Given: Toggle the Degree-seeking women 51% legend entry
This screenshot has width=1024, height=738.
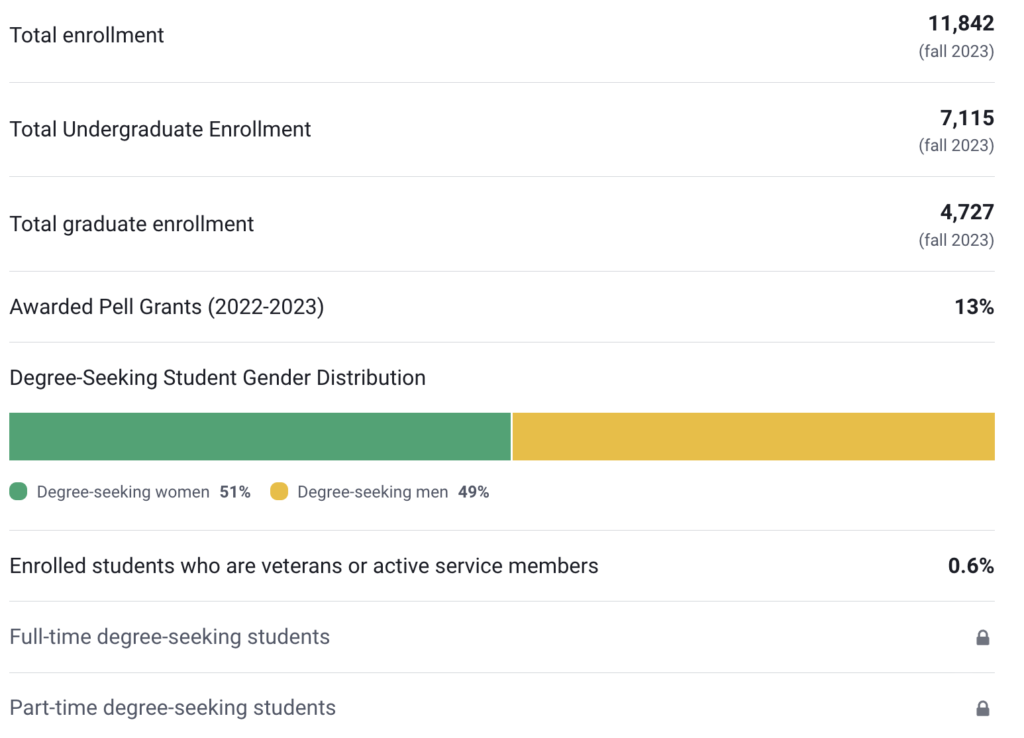Looking at the screenshot, I should tap(130, 492).
